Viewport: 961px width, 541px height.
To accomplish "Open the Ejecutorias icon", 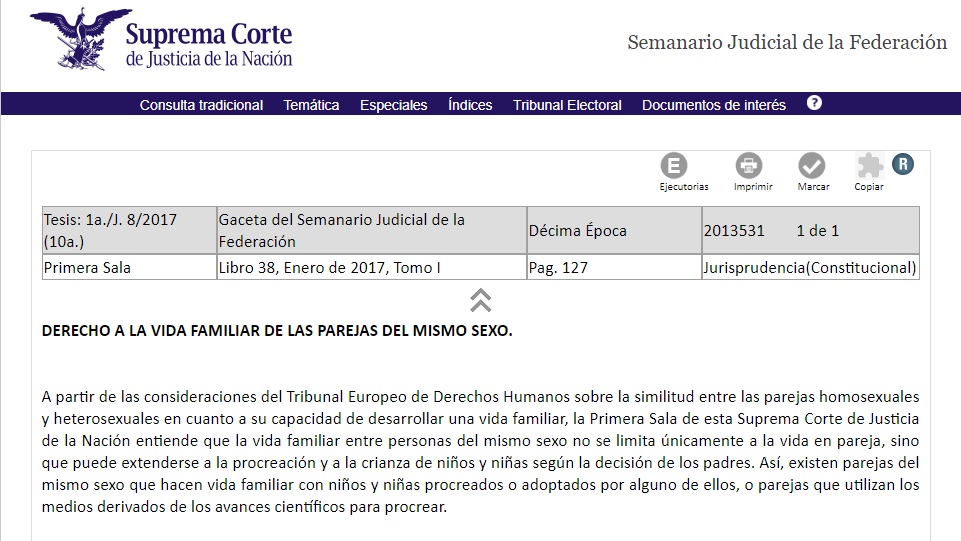I will pyautogui.click(x=675, y=166).
